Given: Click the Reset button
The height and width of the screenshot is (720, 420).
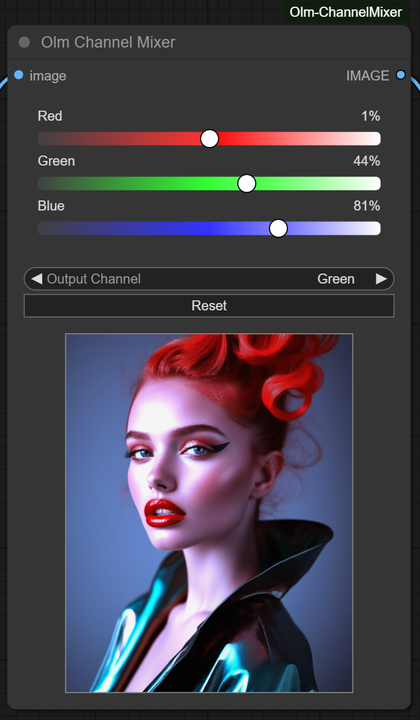Looking at the screenshot, I should (x=209, y=306).
